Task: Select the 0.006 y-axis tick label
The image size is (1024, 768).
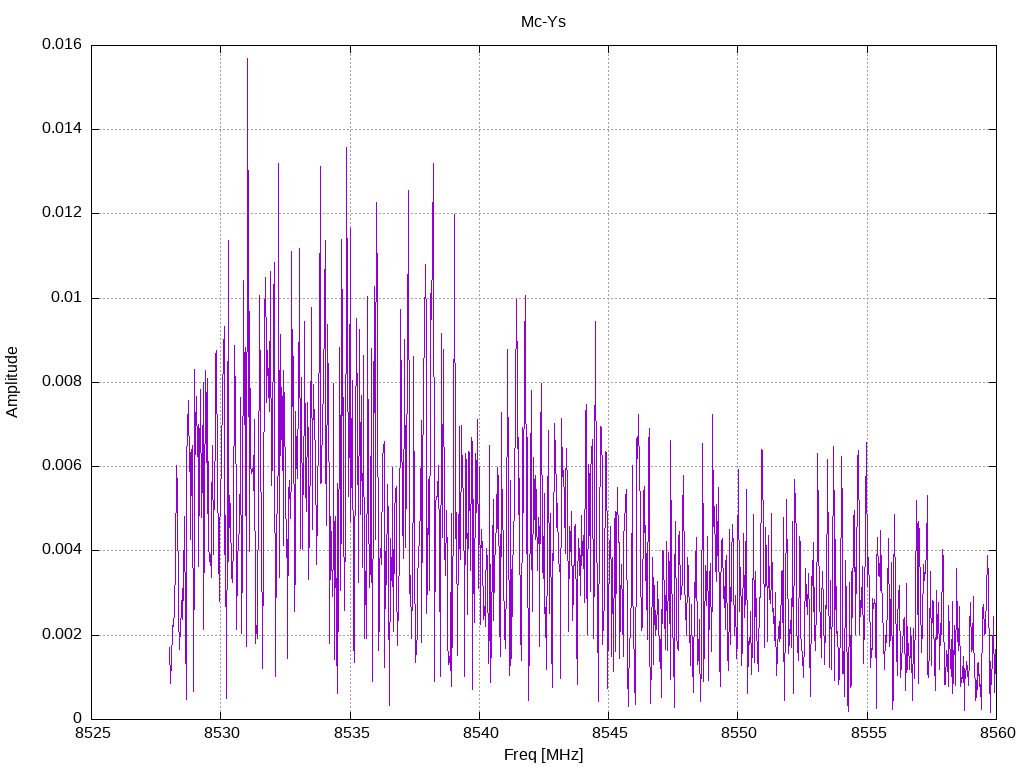Action: pos(62,466)
